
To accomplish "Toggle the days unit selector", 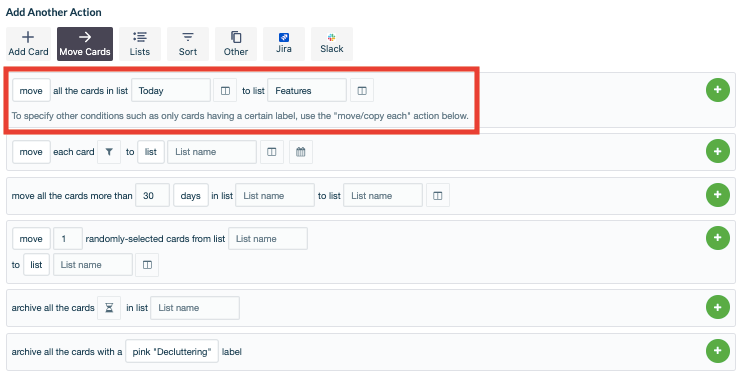I will click(x=191, y=196).
